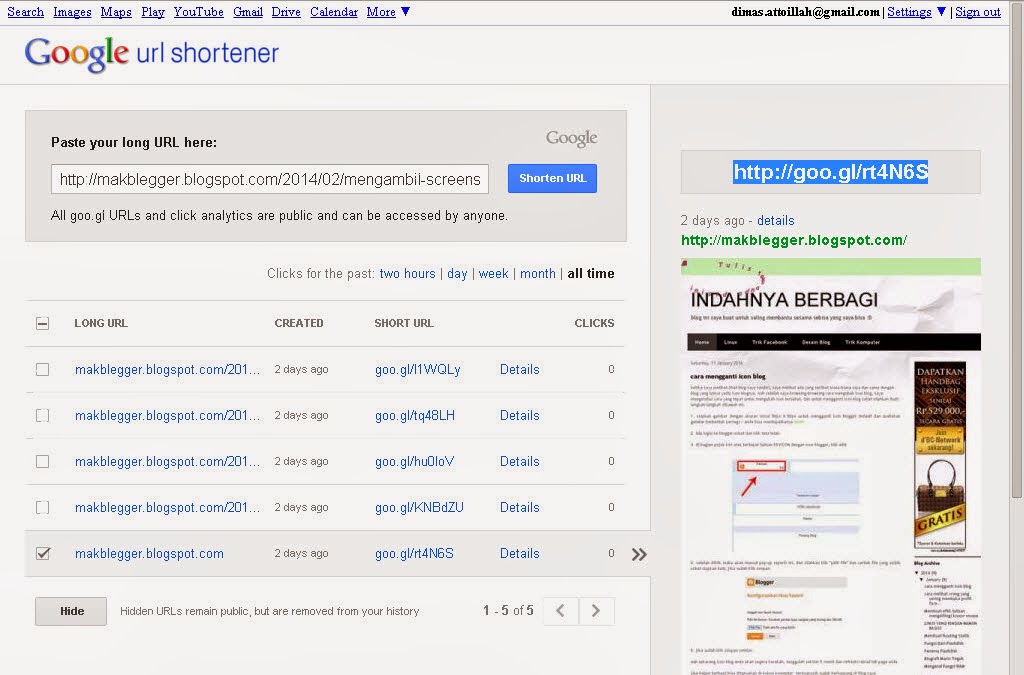Open short URL goo.gl/l1WQLy
This screenshot has width=1024, height=675.
click(418, 369)
